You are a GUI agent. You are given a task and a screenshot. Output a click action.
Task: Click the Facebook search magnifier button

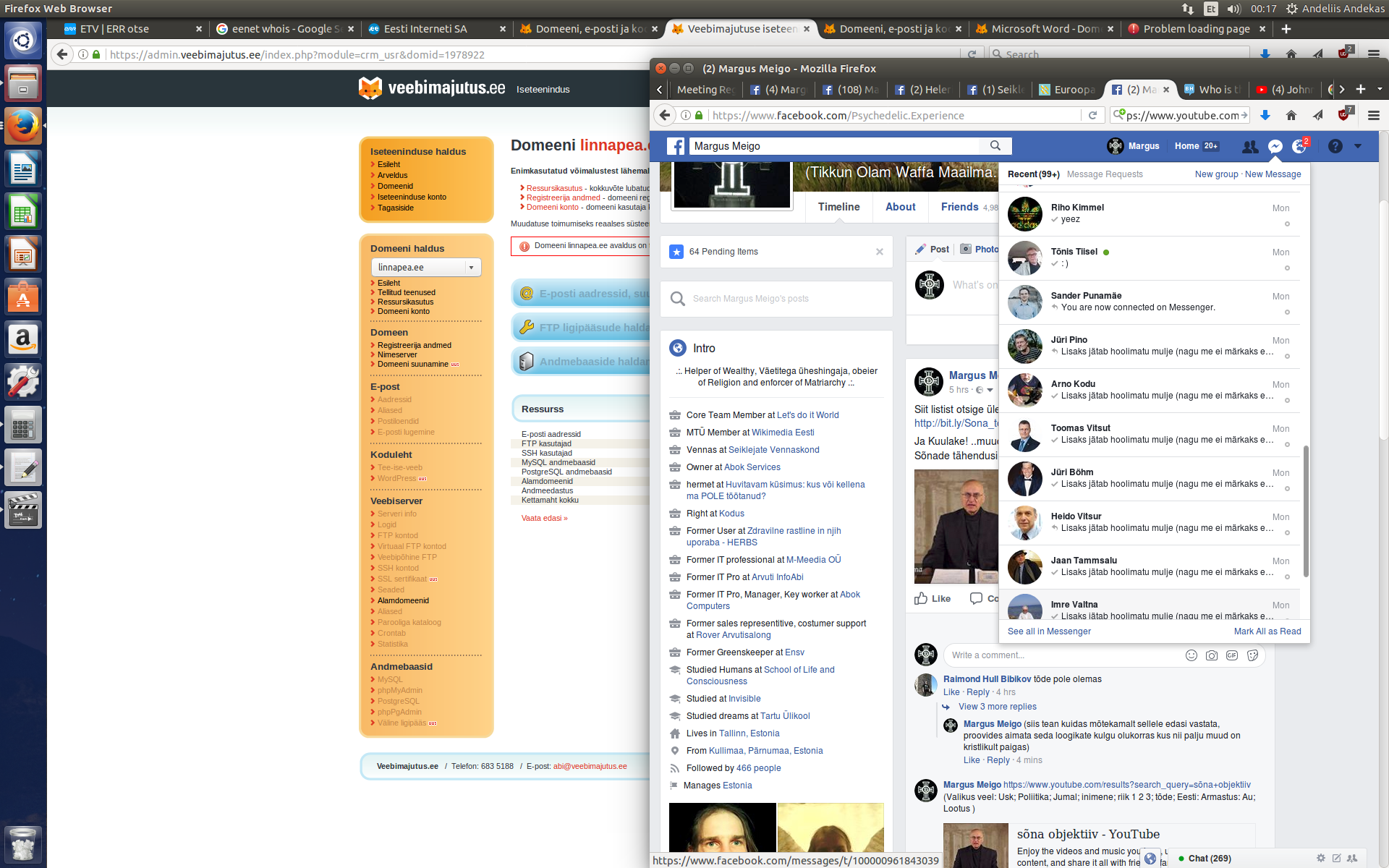pyautogui.click(x=995, y=146)
